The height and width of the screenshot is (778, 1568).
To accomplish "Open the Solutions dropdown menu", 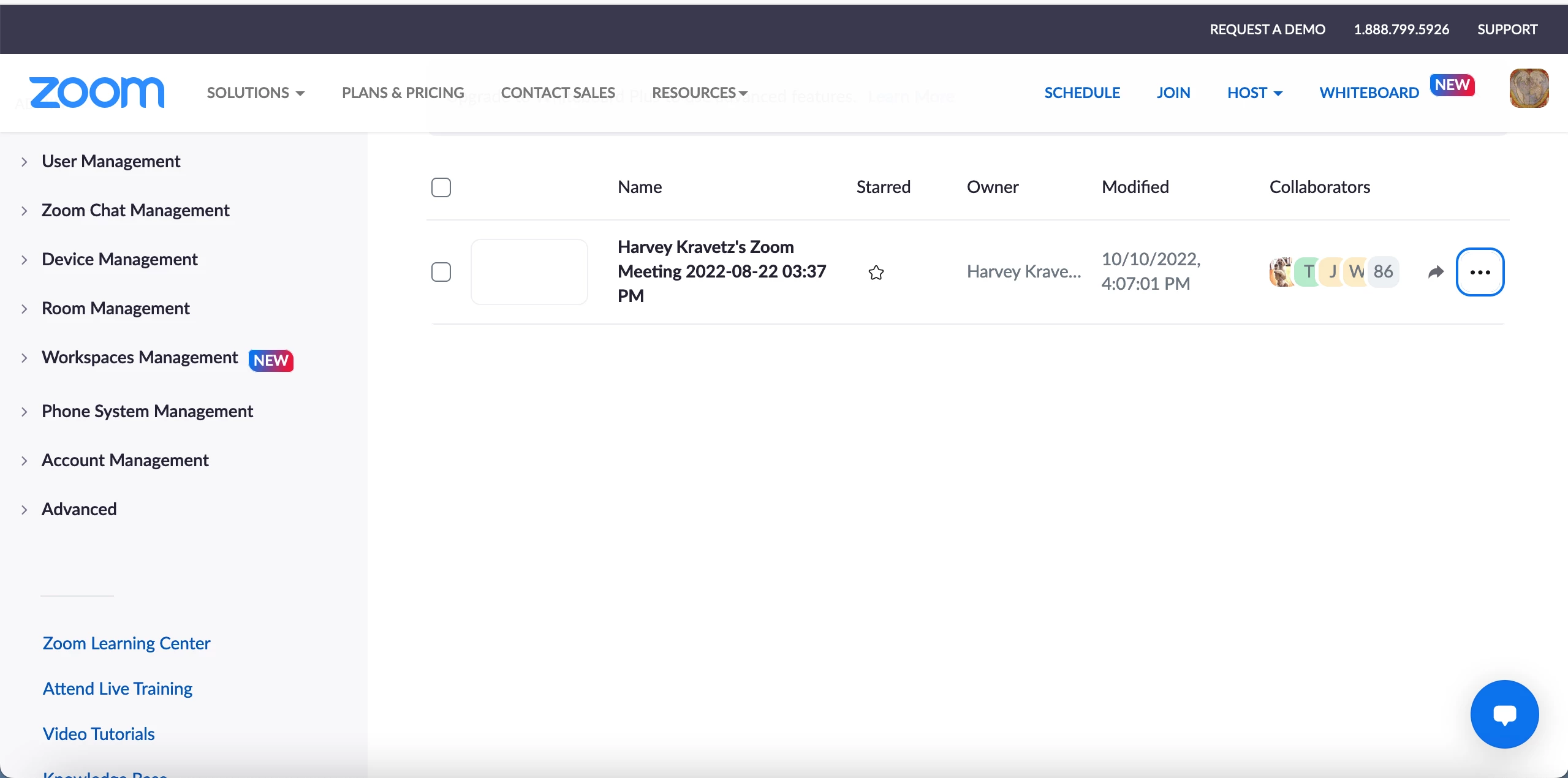I will pyautogui.click(x=256, y=93).
